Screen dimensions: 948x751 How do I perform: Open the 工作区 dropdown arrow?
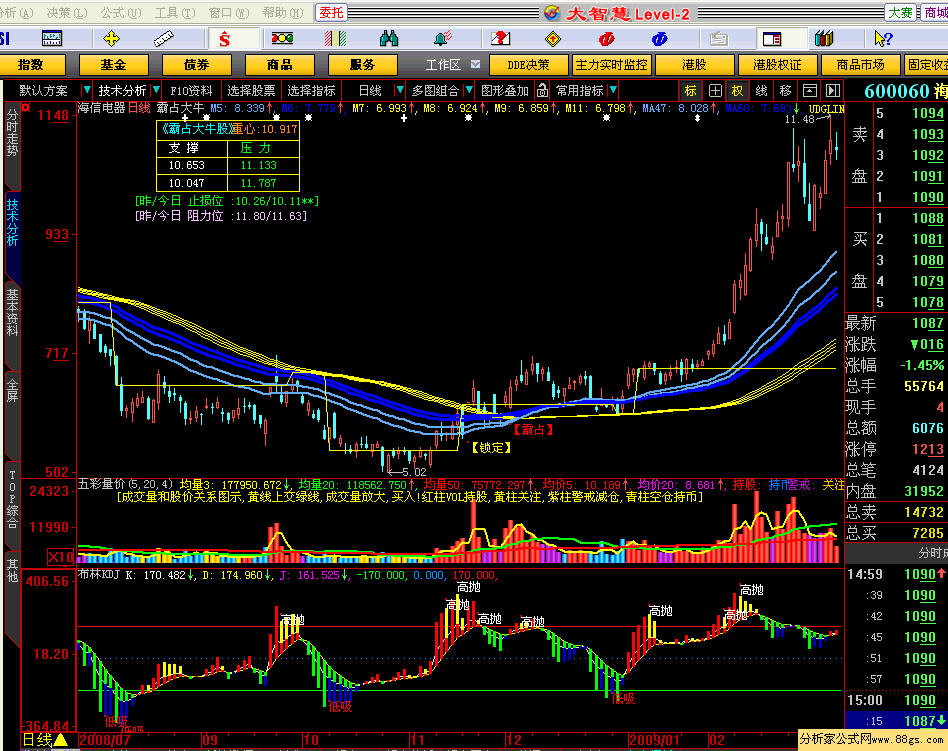tap(475, 64)
